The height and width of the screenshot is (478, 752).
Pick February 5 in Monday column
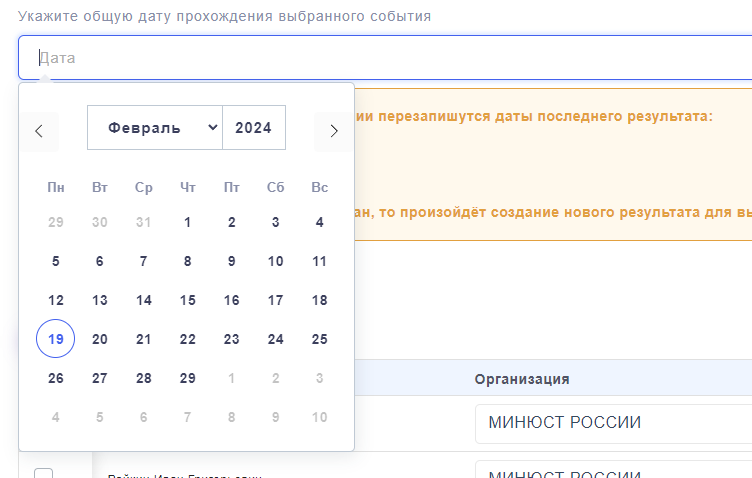pos(55,262)
